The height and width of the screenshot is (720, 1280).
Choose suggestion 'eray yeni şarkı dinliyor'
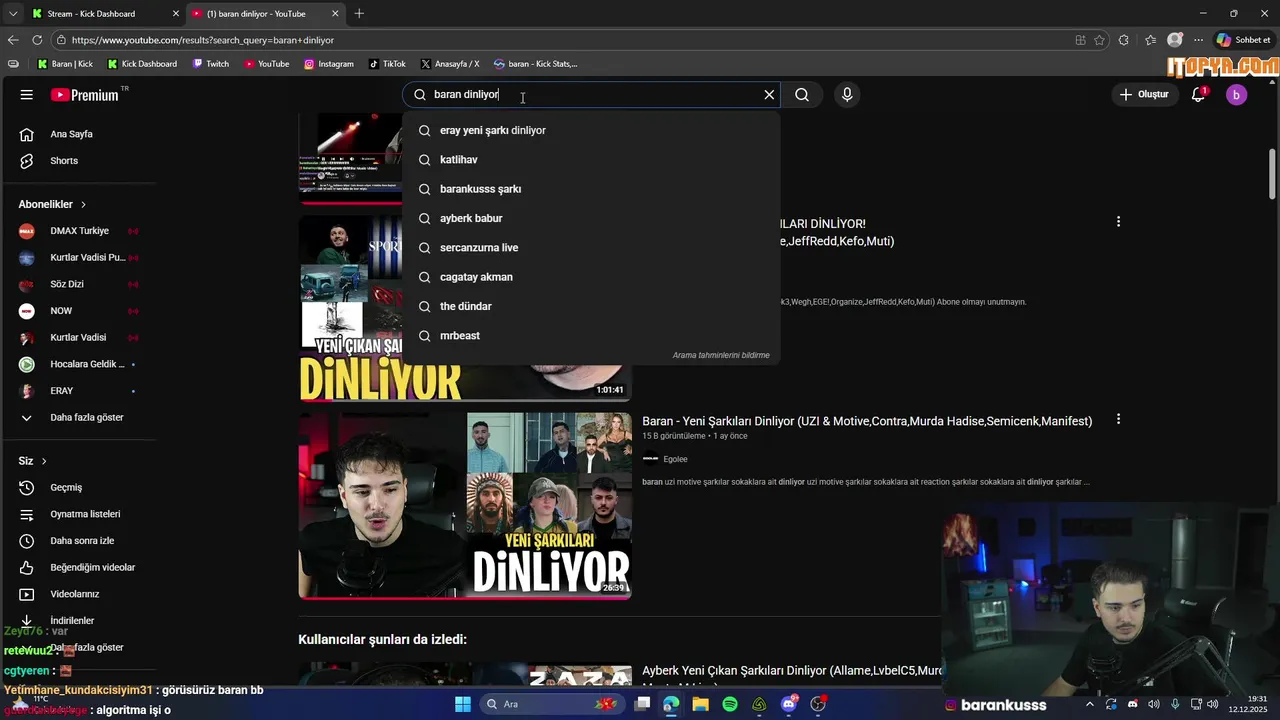click(590, 130)
